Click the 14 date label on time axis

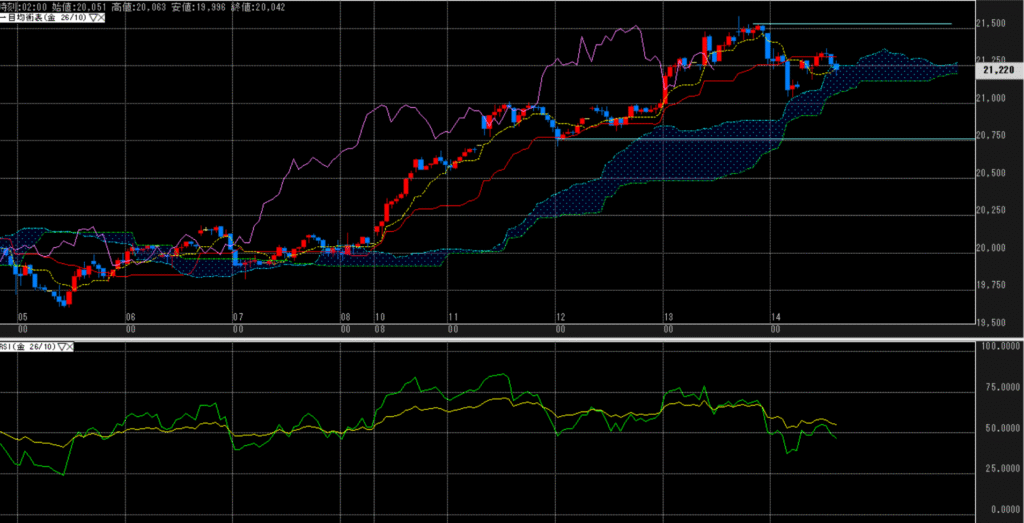775,314
